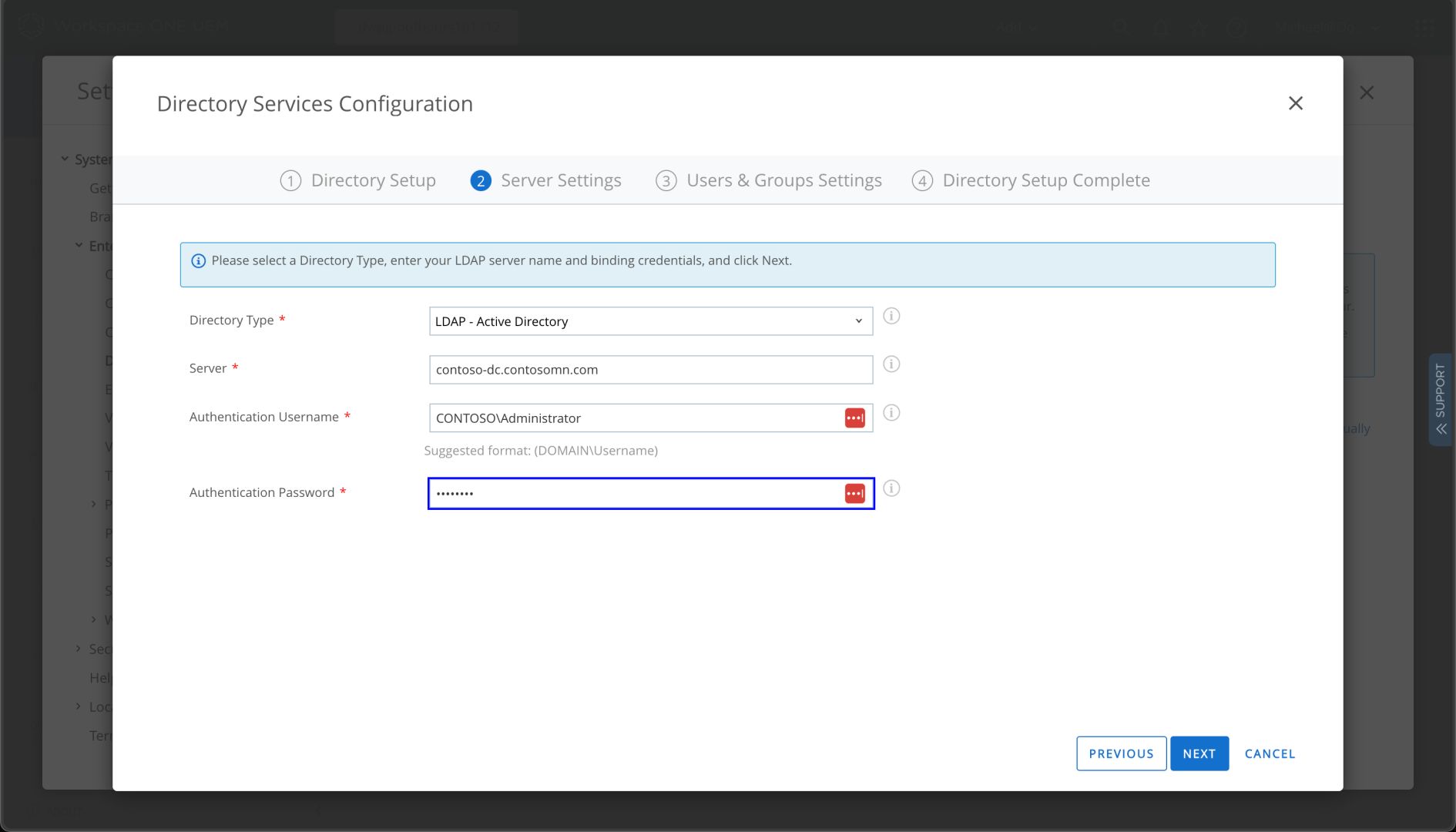Click the Previous button
Image resolution: width=1456 pixels, height=832 pixels.
pyautogui.click(x=1121, y=753)
